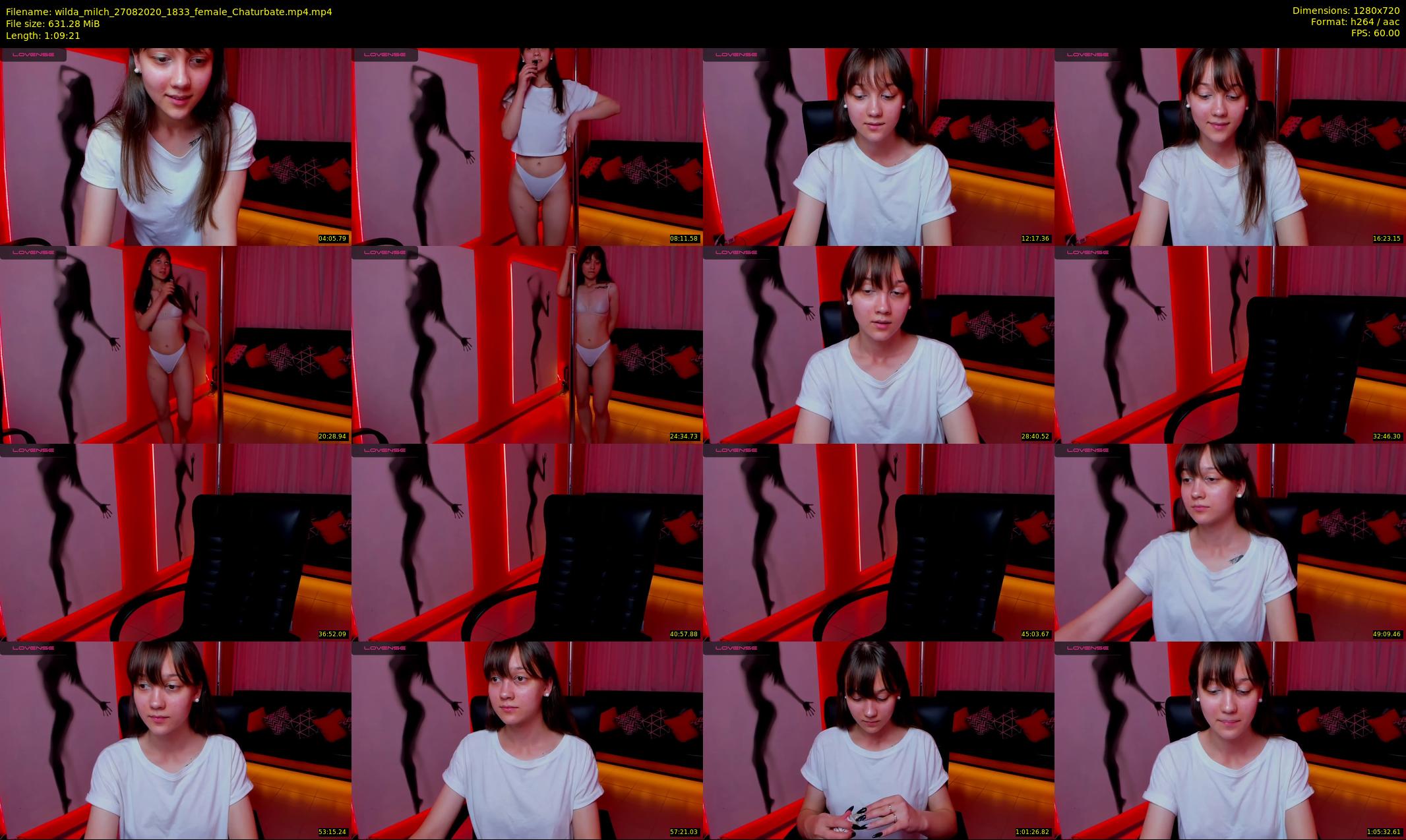Click the thumbnail timestamped 36:52.09
The height and width of the screenshot is (840, 1406).
[x=175, y=542]
